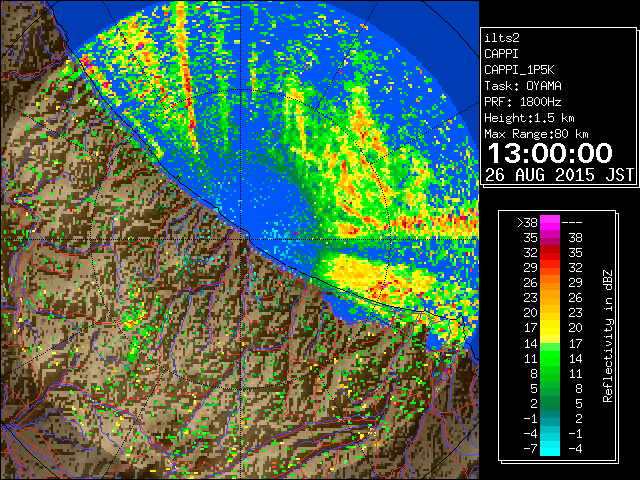Click the yellow 17–20 dBZ legend band
The image size is (640, 480).
tap(550, 328)
